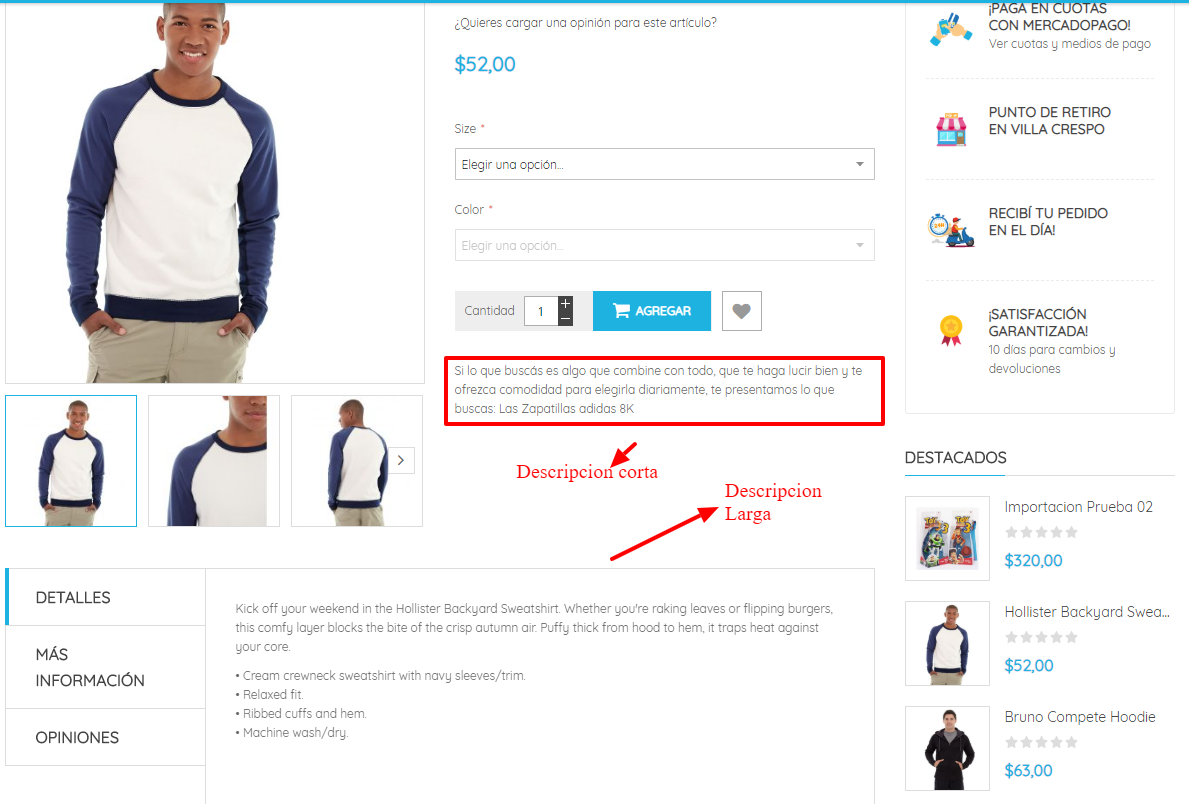Click the link to submit a review
This screenshot has width=1189, height=804.
click(x=585, y=23)
